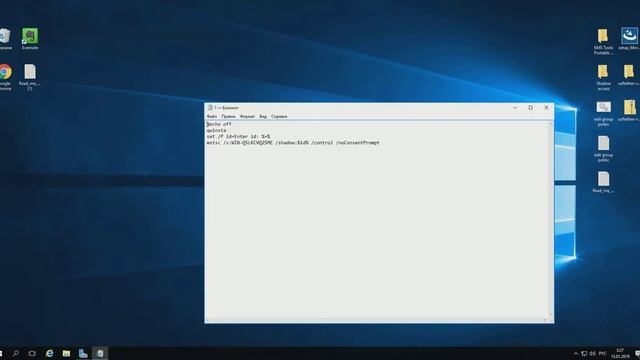
Task: Switch input language РУС indicator
Action: (602, 353)
